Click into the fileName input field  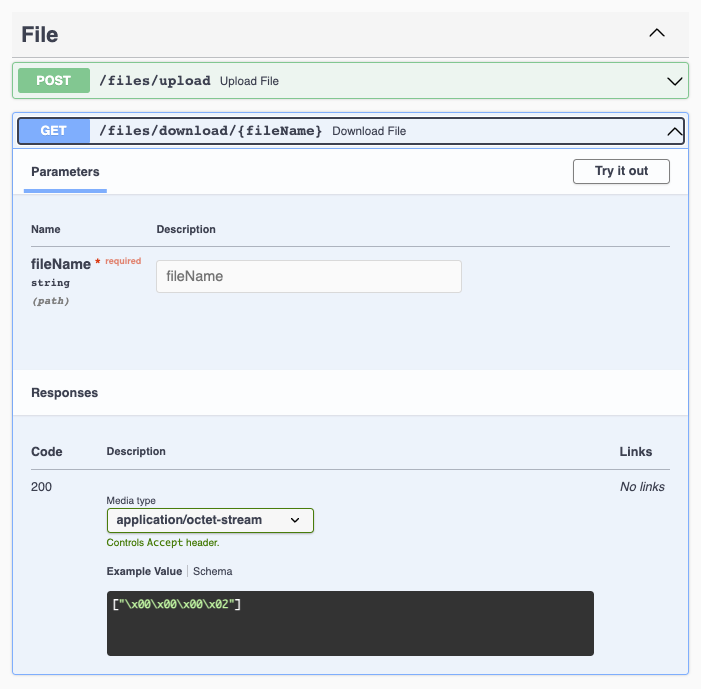pyautogui.click(x=308, y=276)
